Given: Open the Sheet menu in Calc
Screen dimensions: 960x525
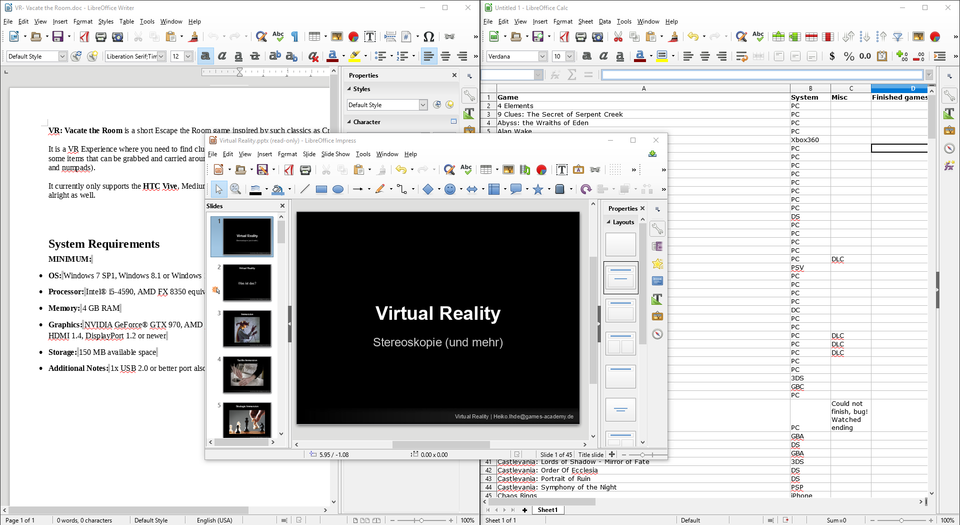Looking at the screenshot, I should coord(585,21).
